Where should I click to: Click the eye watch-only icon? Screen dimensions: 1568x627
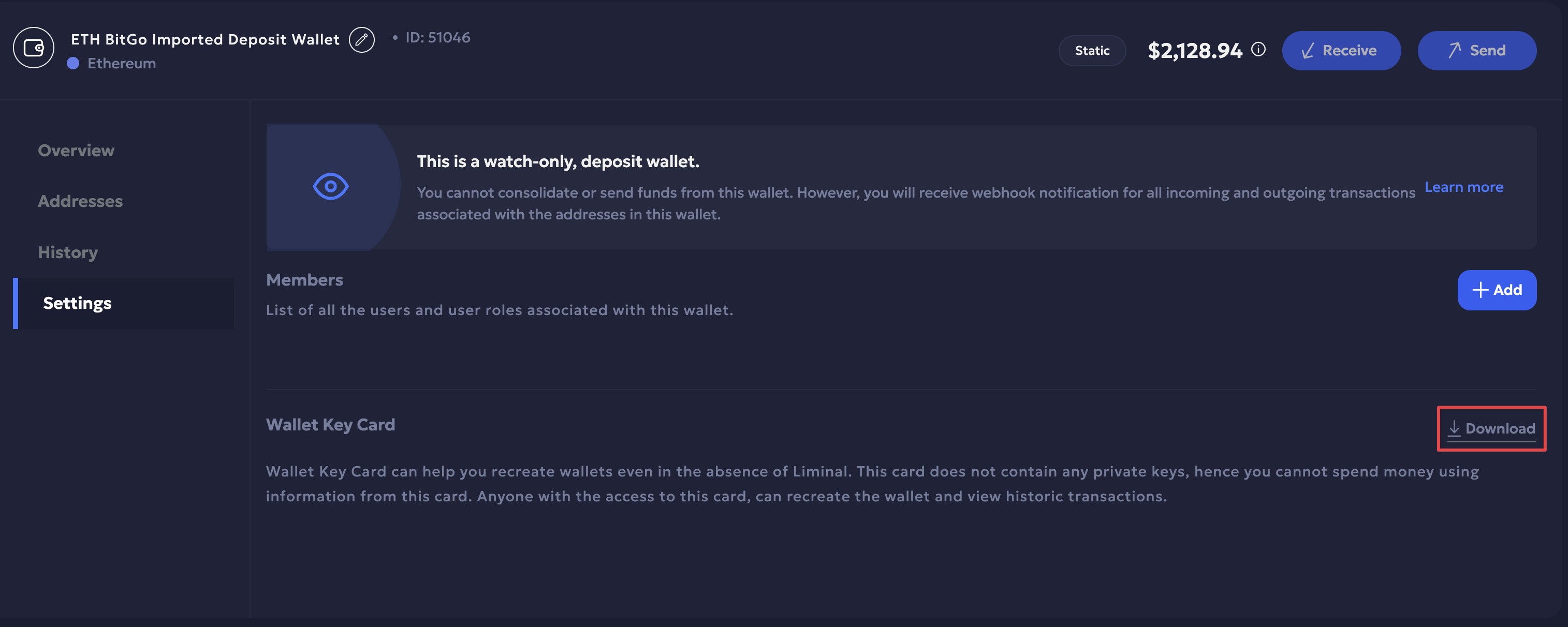[330, 187]
